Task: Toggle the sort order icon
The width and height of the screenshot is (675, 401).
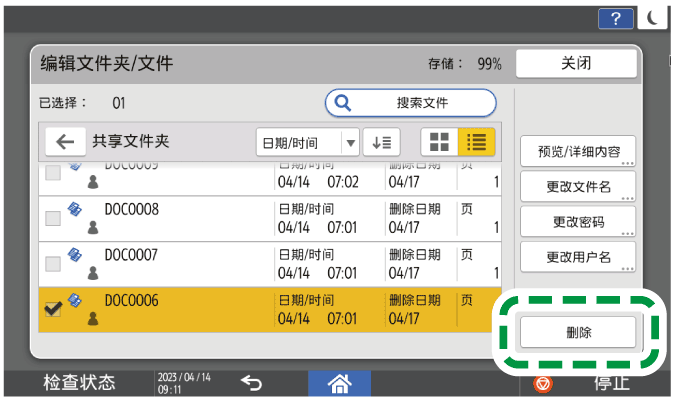Action: point(381,142)
